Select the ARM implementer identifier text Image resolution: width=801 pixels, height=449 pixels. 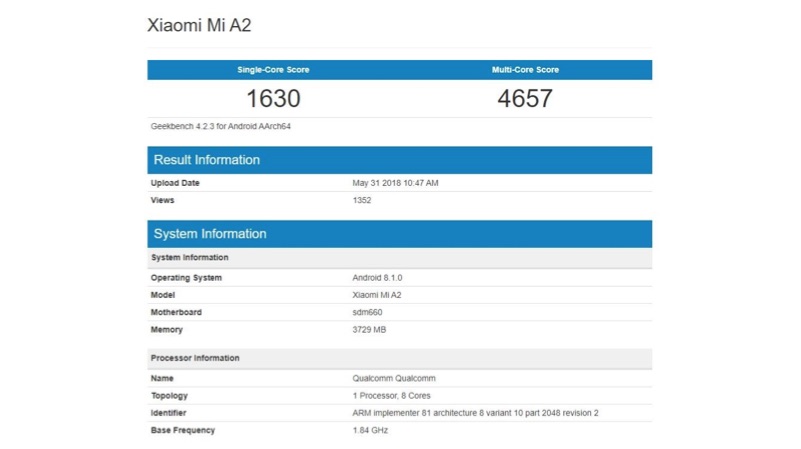click(475, 413)
